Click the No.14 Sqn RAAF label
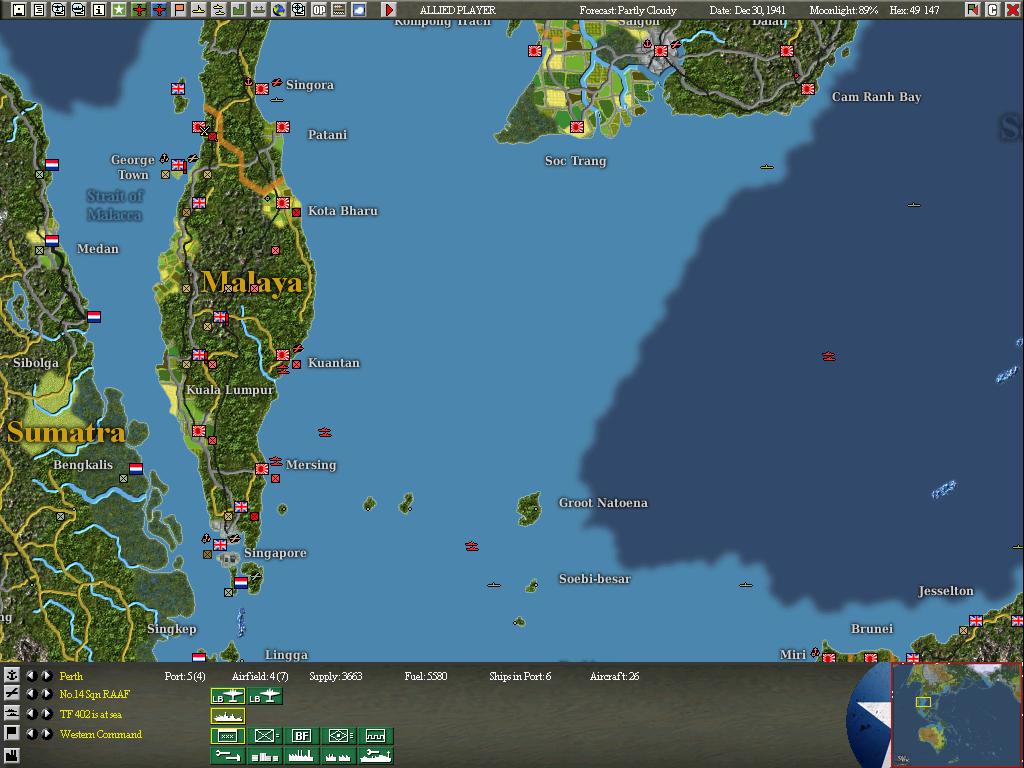This screenshot has width=1024, height=768. (x=95, y=694)
